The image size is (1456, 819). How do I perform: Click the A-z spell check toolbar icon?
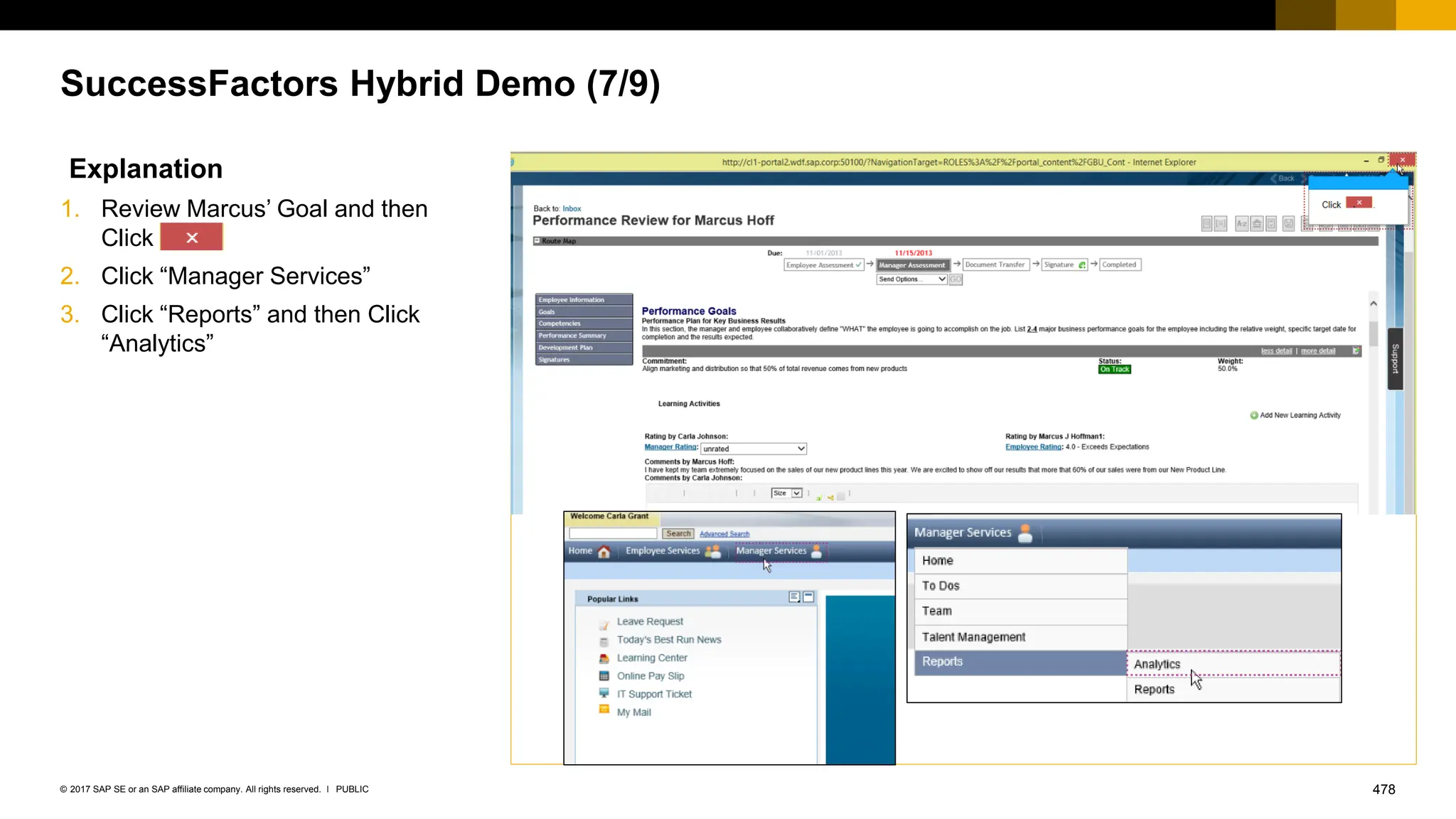[1241, 224]
